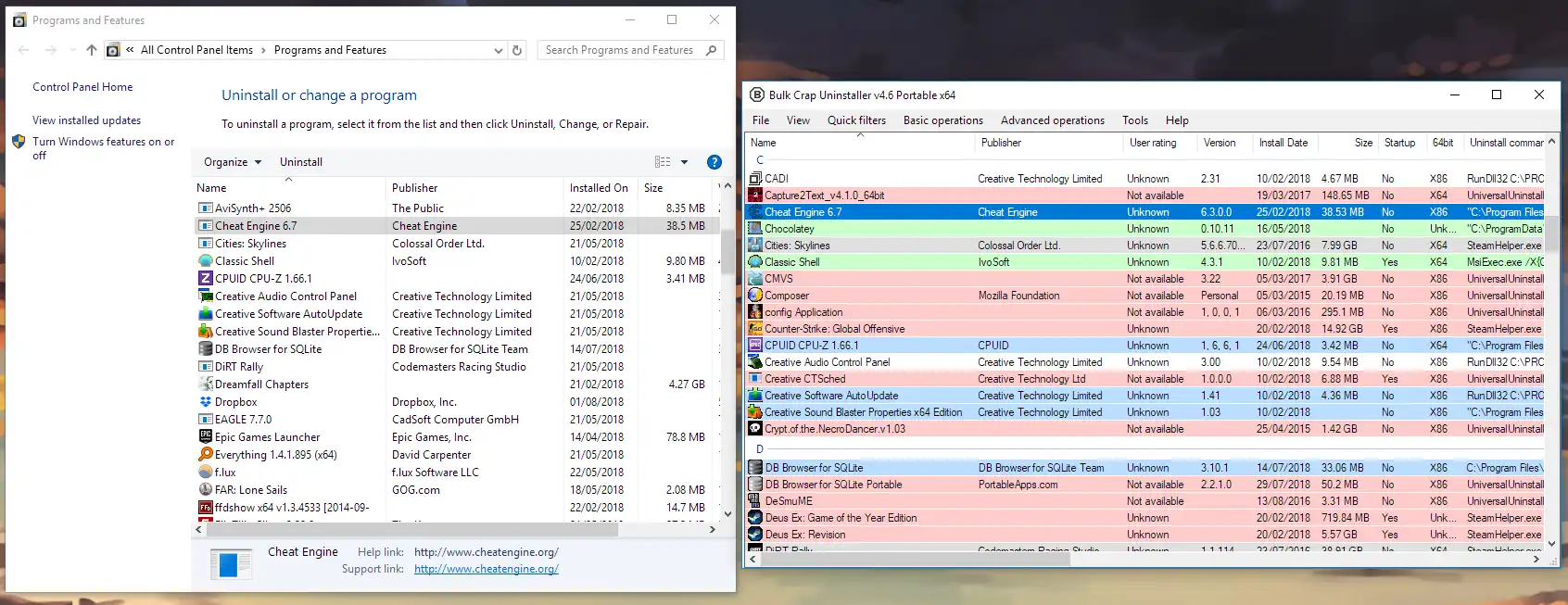Select the Chocolatey row in Bulk Crap Uninstaller

(x=1146, y=229)
